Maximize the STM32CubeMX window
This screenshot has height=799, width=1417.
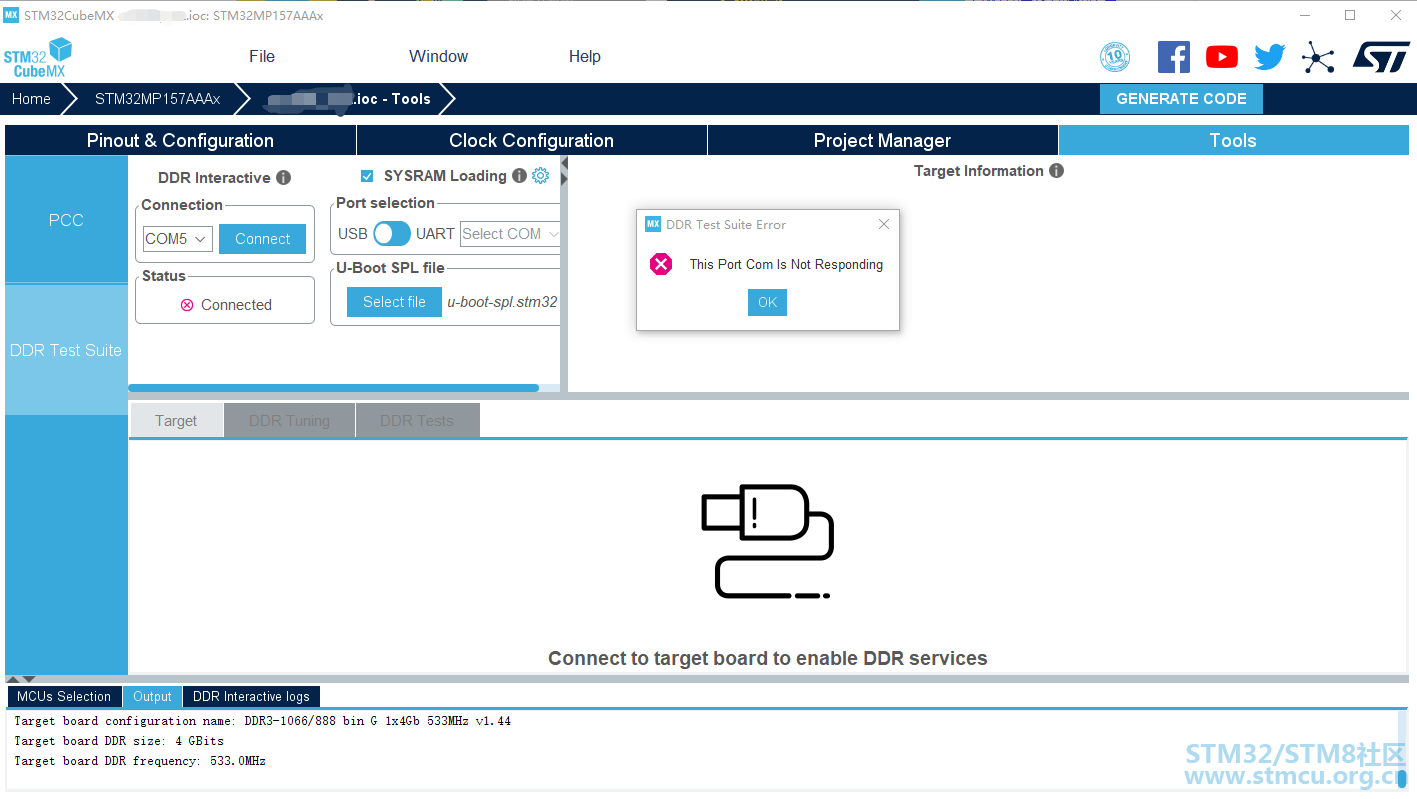coord(1350,15)
